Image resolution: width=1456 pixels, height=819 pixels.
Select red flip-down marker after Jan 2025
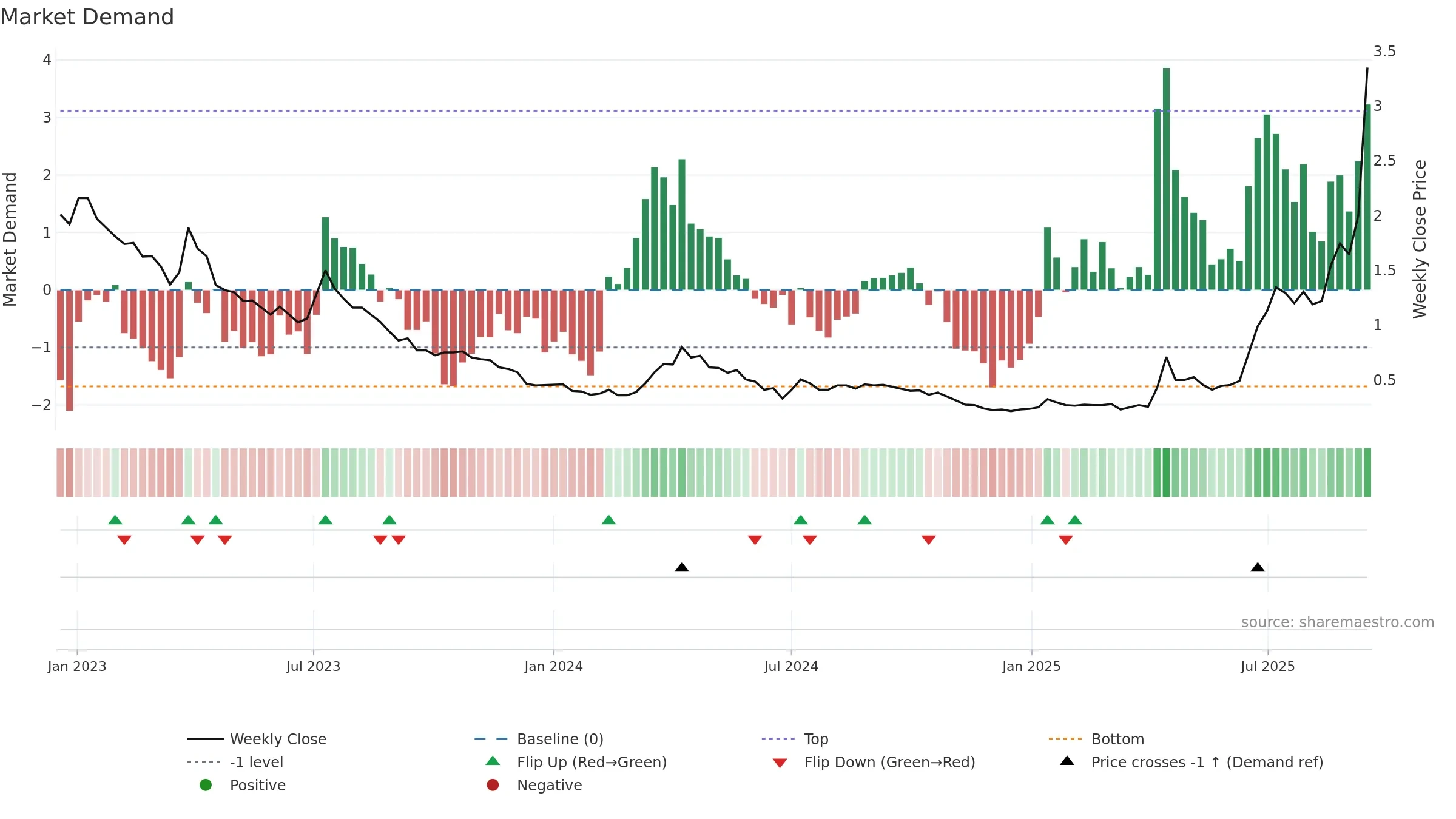click(1066, 540)
